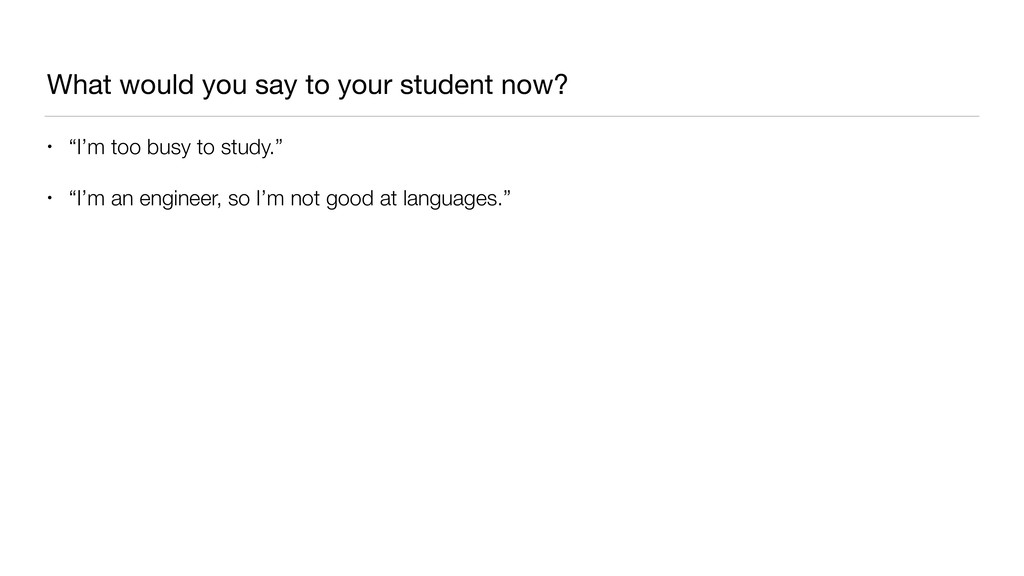The width and height of the screenshot is (1024, 576).
Task: Click the question mark ending the title
Action: pyautogui.click(x=561, y=86)
